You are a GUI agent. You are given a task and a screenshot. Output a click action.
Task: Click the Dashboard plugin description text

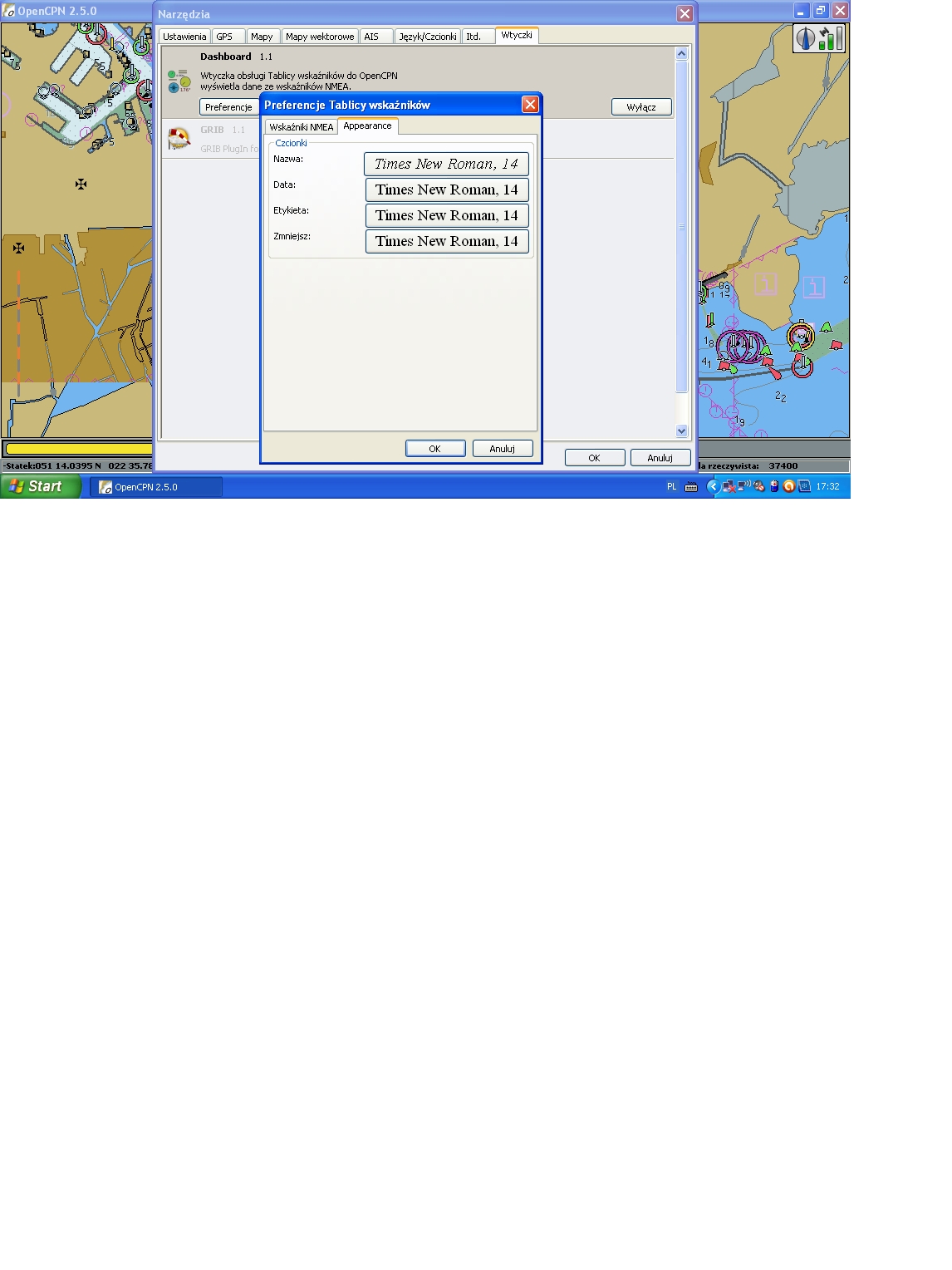299,81
